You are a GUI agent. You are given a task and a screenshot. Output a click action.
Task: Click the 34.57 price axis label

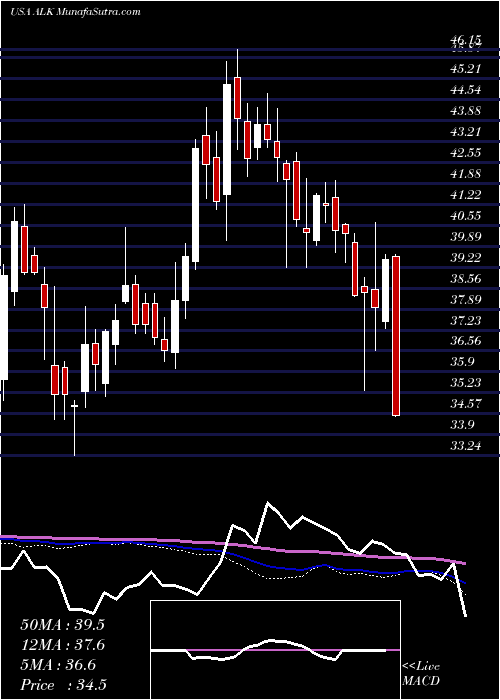(x=465, y=404)
